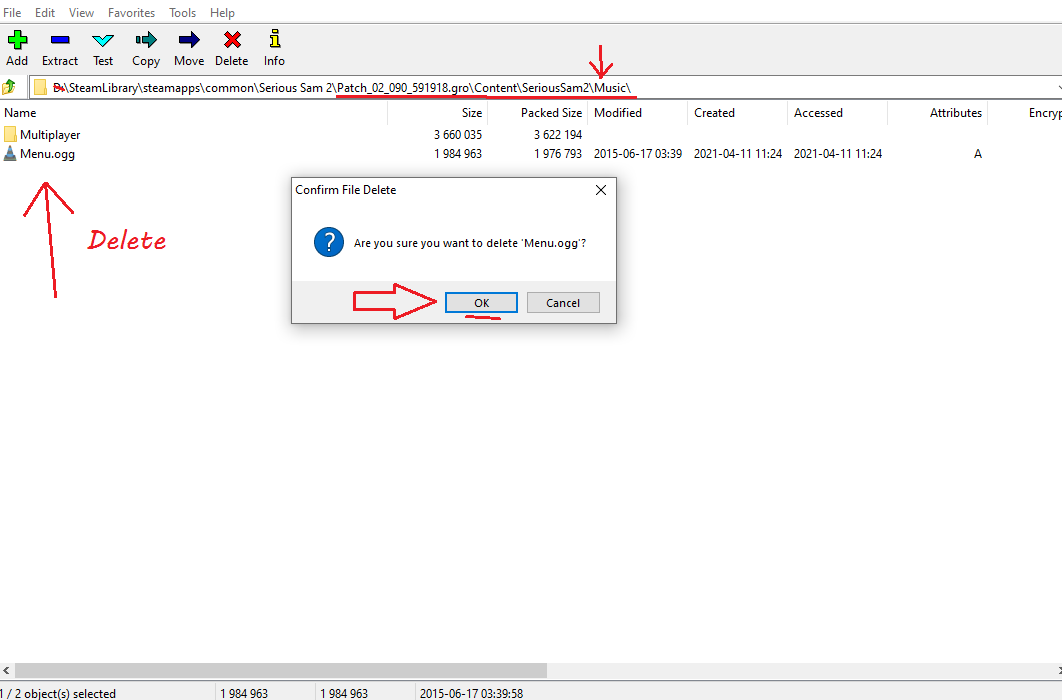The width and height of the screenshot is (1062, 700).
Task: Open the Favorites menu
Action: click(131, 13)
